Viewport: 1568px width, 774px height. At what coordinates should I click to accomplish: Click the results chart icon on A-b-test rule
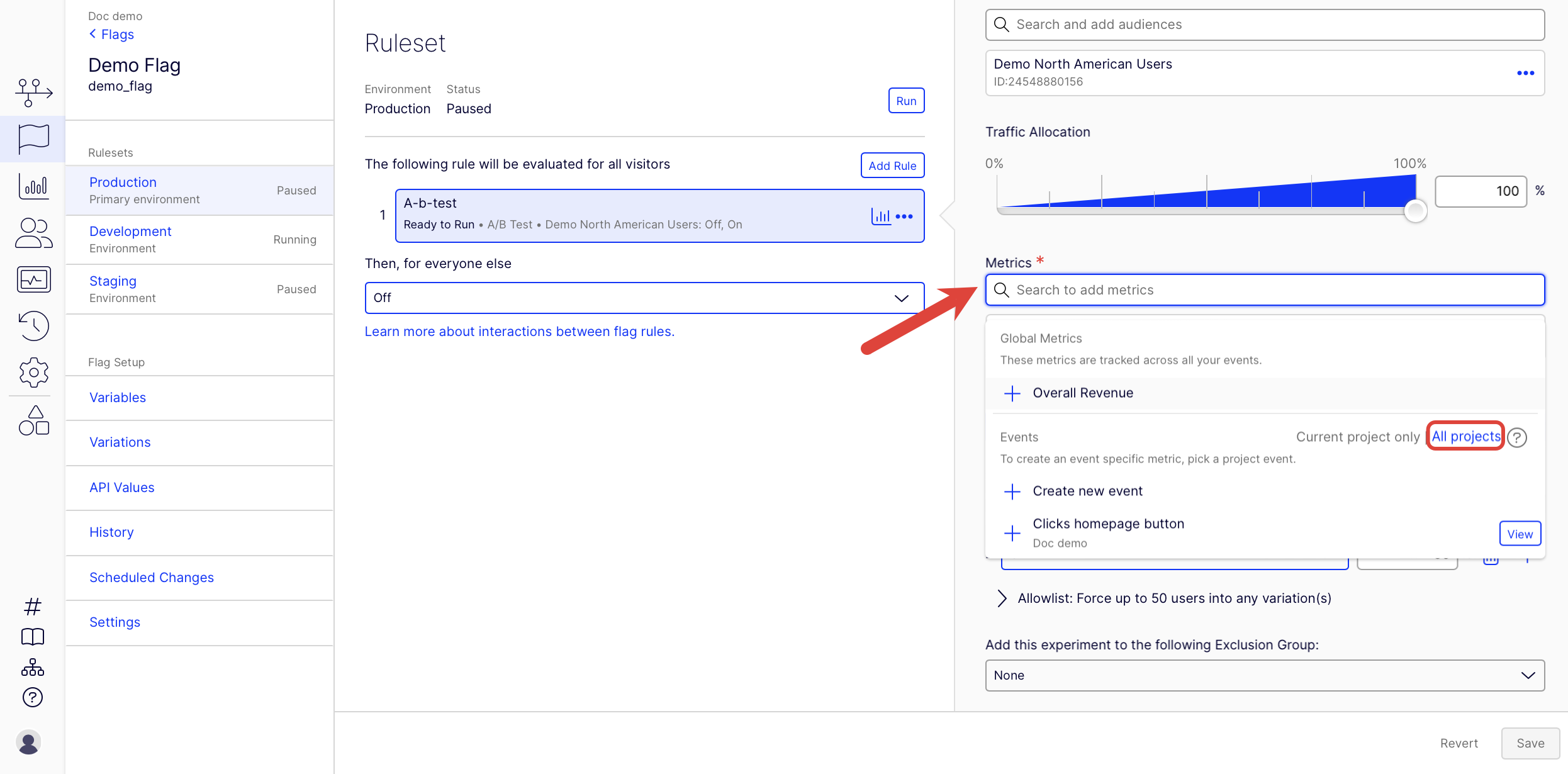coord(880,216)
